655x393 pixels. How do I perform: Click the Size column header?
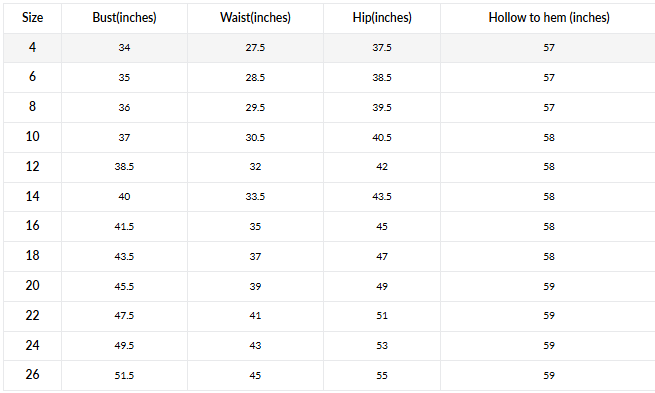click(x=33, y=18)
